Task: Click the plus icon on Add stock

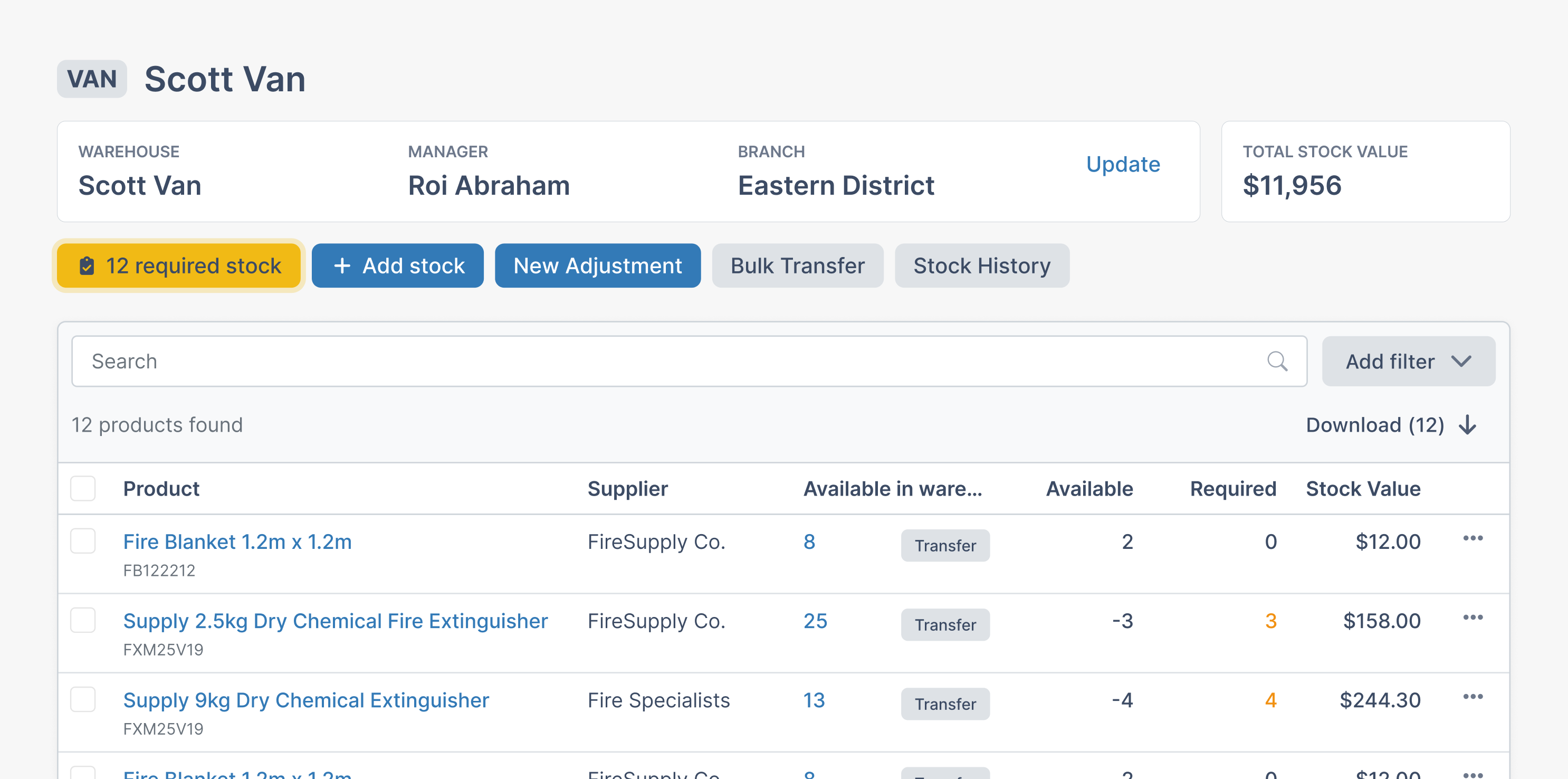Action: [342, 266]
